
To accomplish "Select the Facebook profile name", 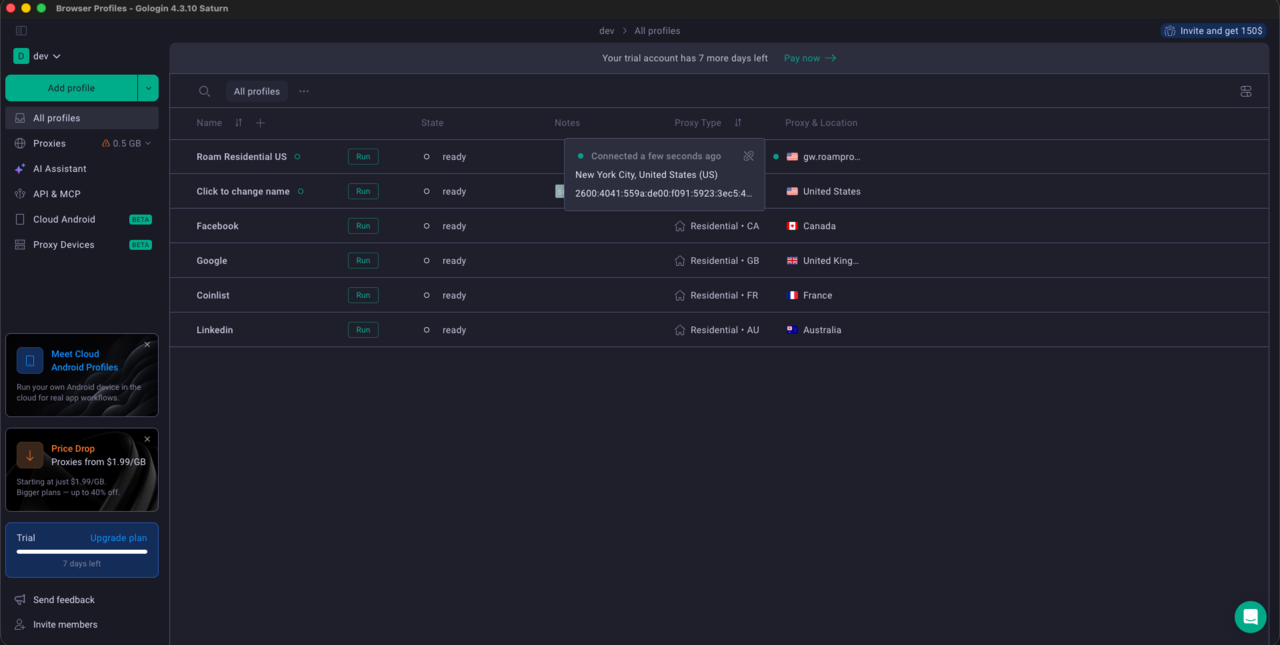I will [217, 226].
